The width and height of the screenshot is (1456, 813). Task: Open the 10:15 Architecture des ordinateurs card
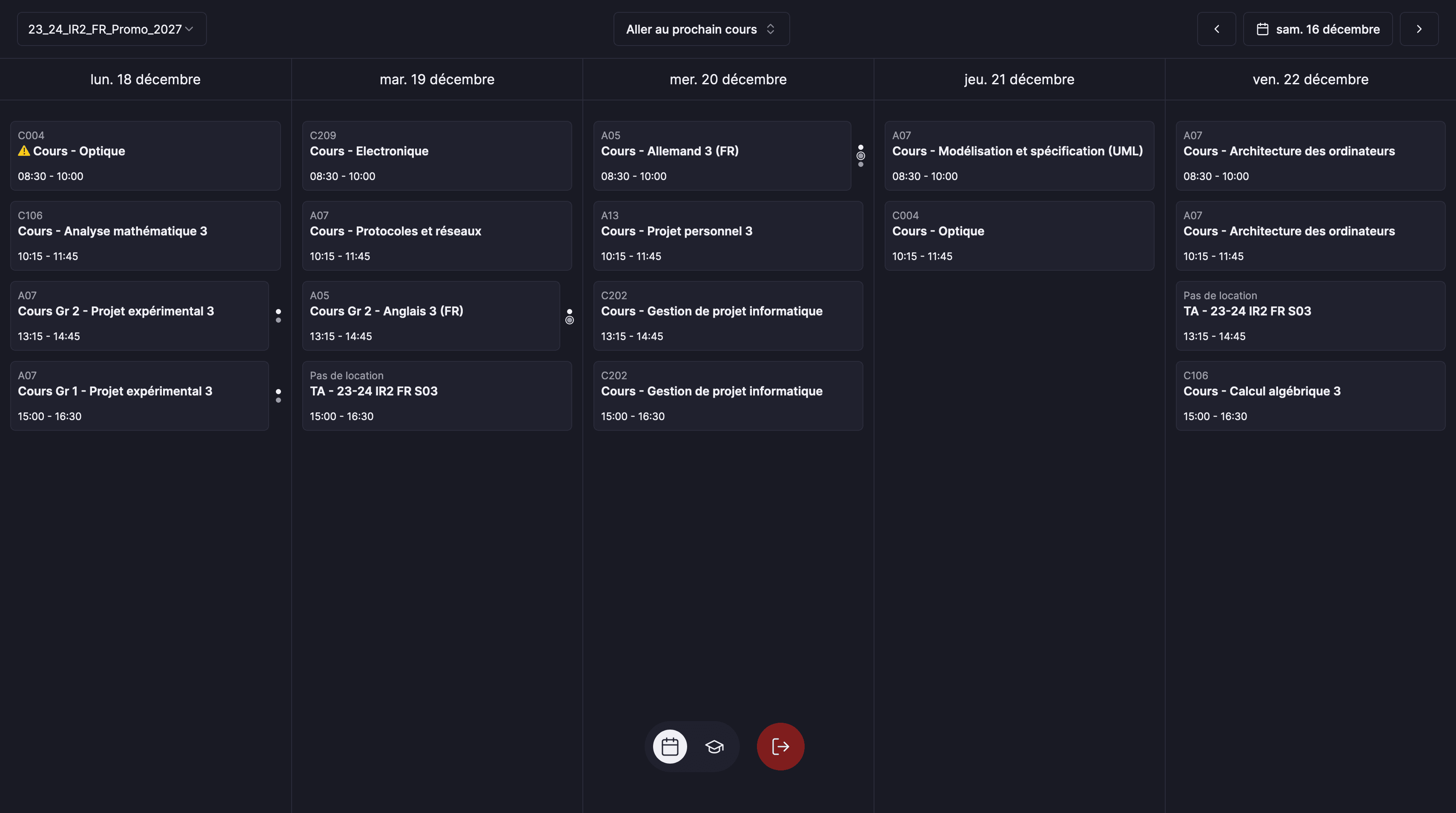tap(1310, 235)
